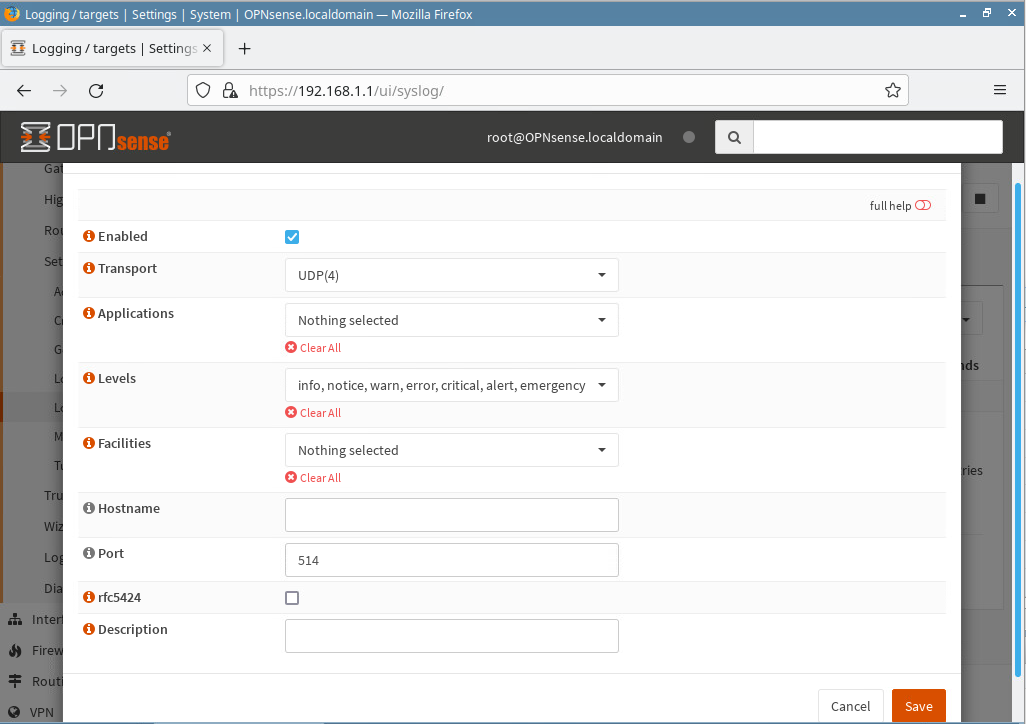This screenshot has width=1026, height=724.
Task: Click the Firefox reload page icon
Action: pos(96,90)
